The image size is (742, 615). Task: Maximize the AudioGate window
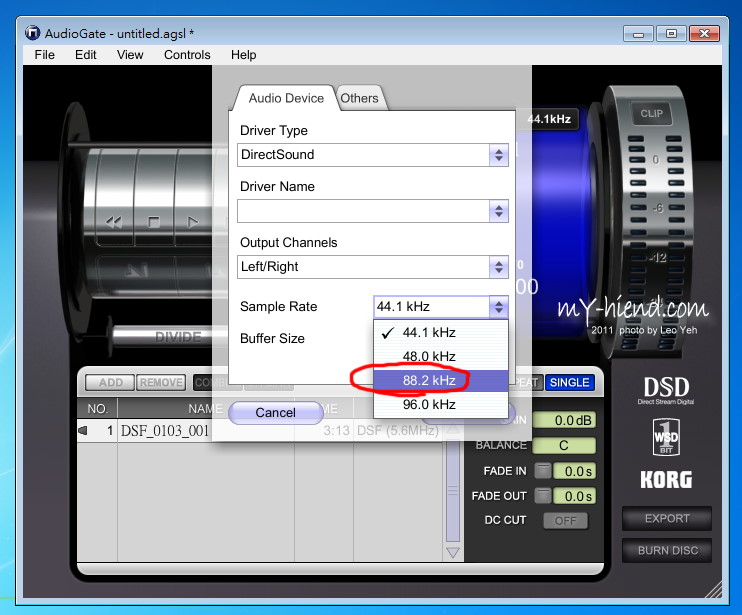671,34
